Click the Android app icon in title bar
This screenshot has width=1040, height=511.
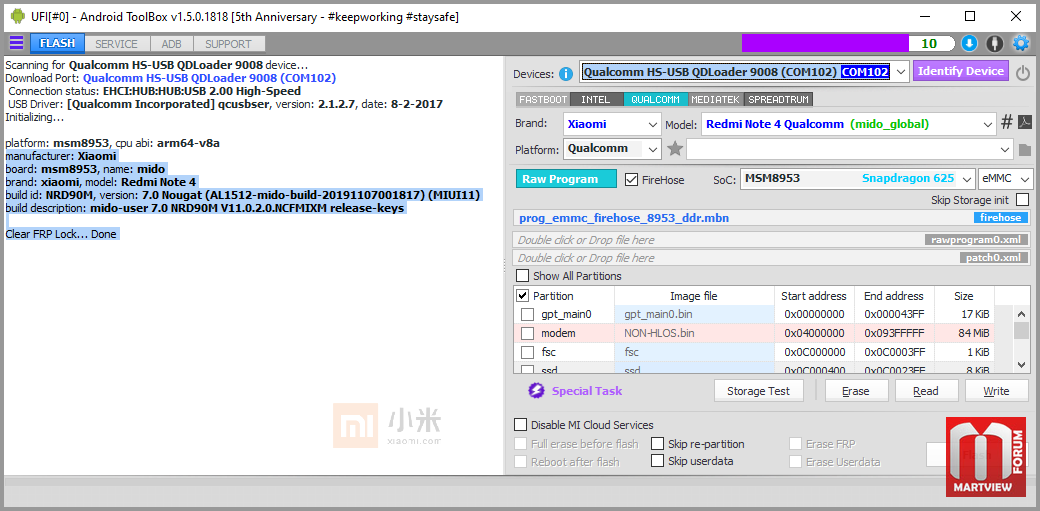point(17,17)
